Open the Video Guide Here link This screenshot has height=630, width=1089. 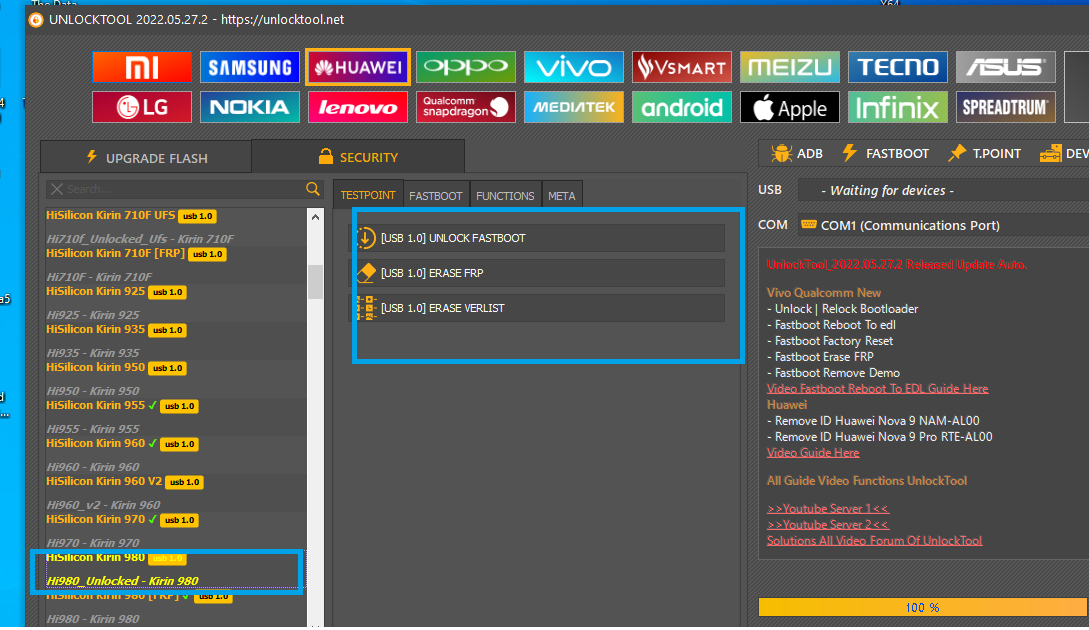coord(813,452)
